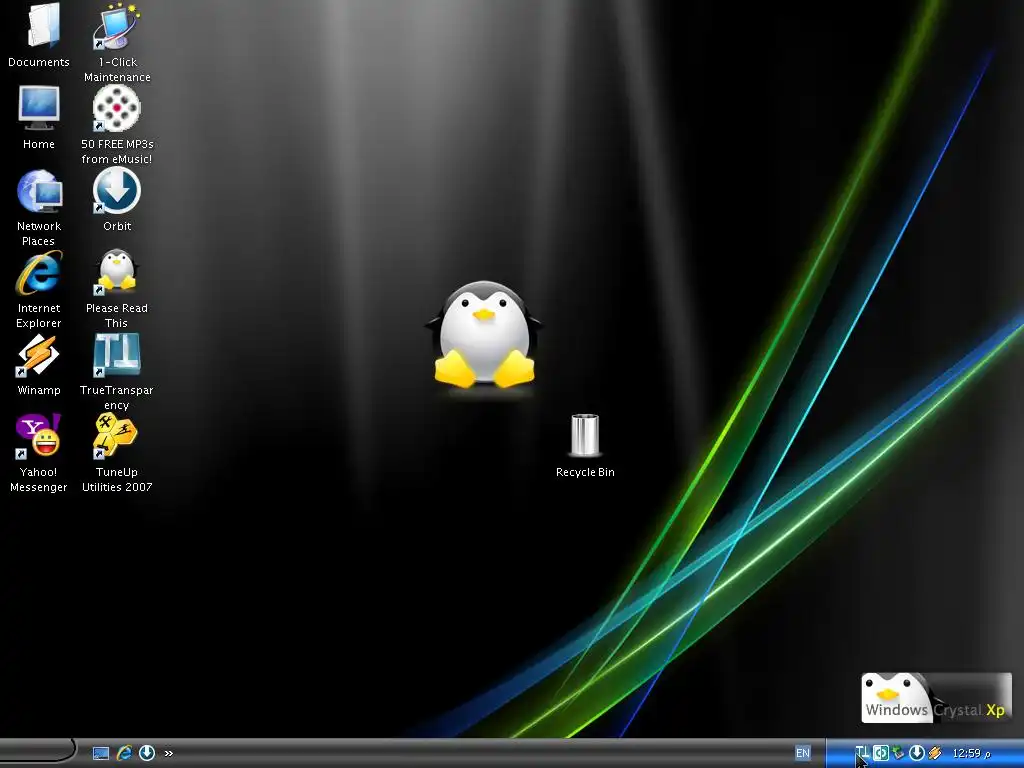Click the green square tray icon
Viewport: 1024px width, 768px height.
[x=880, y=753]
